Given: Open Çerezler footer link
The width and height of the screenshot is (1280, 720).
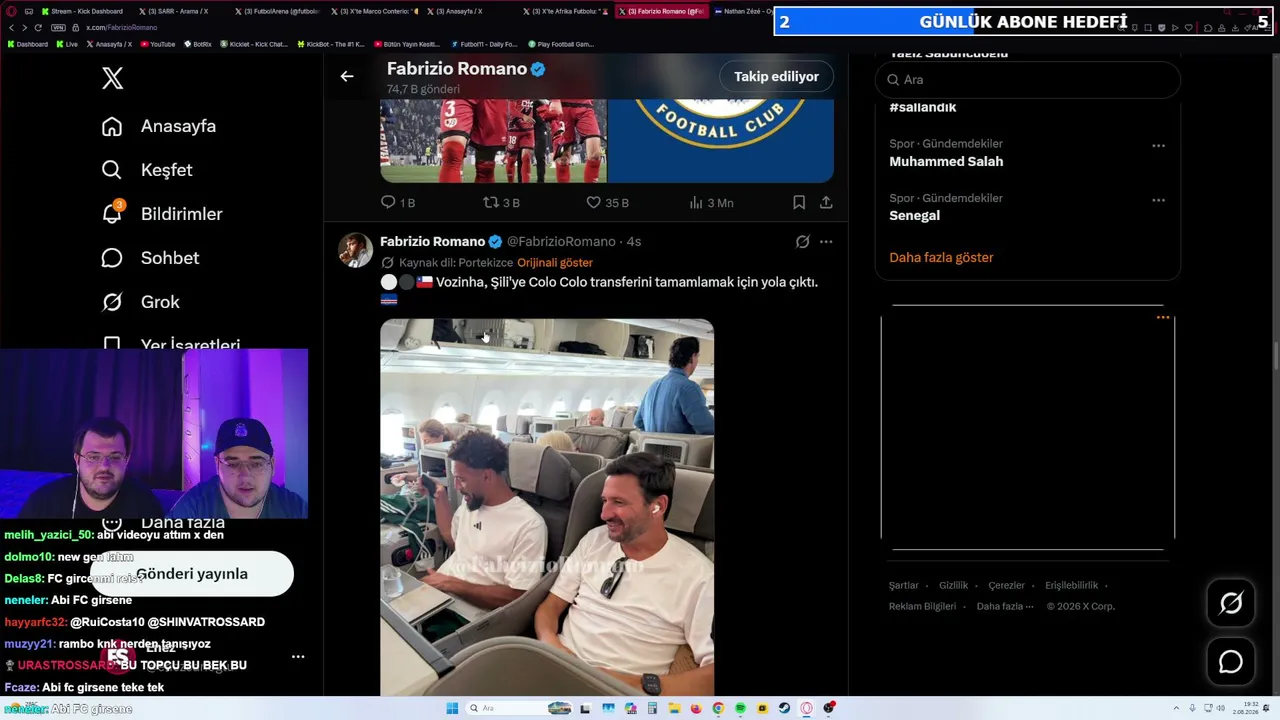Looking at the screenshot, I should [1006, 585].
